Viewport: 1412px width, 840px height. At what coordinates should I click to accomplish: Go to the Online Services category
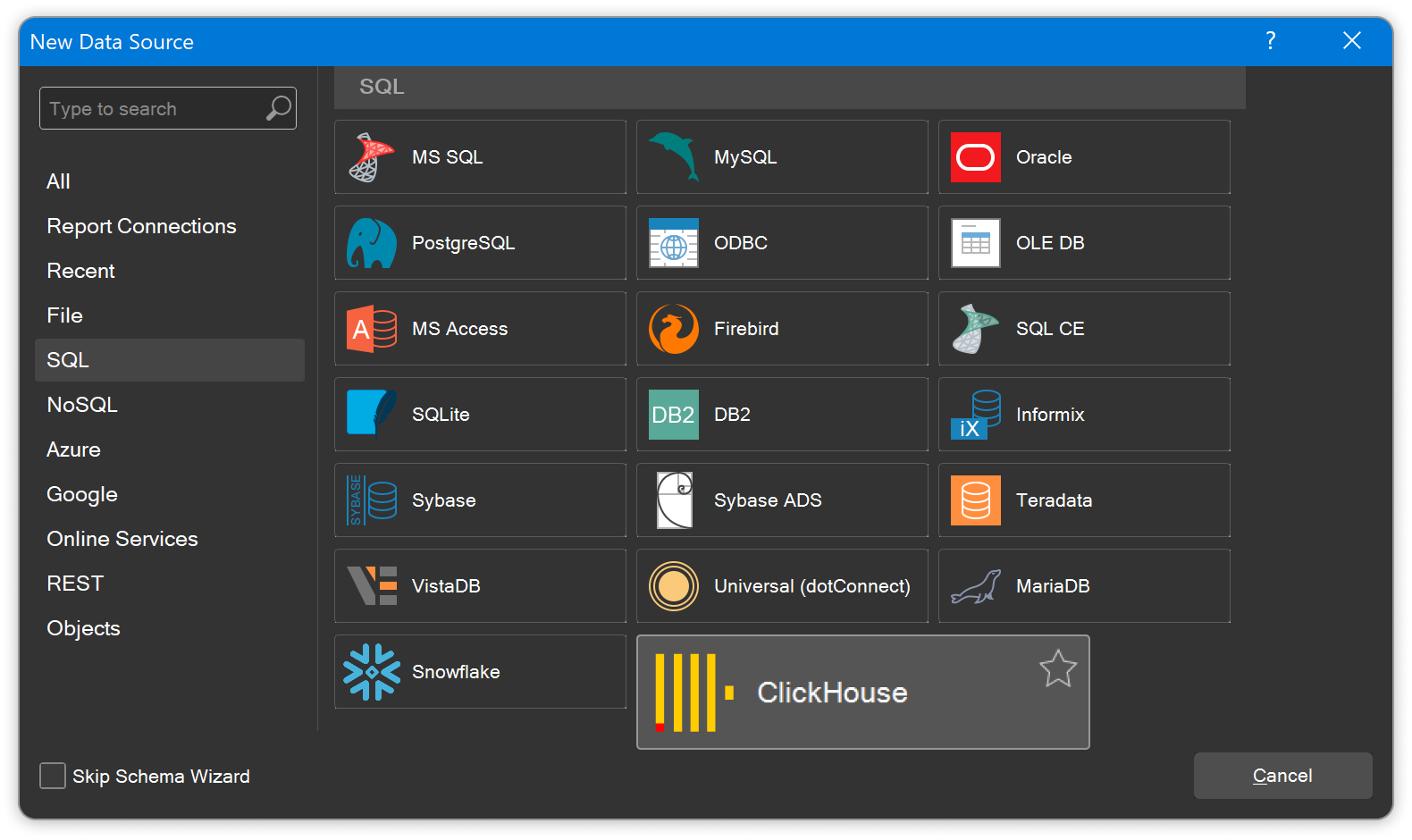click(x=122, y=539)
